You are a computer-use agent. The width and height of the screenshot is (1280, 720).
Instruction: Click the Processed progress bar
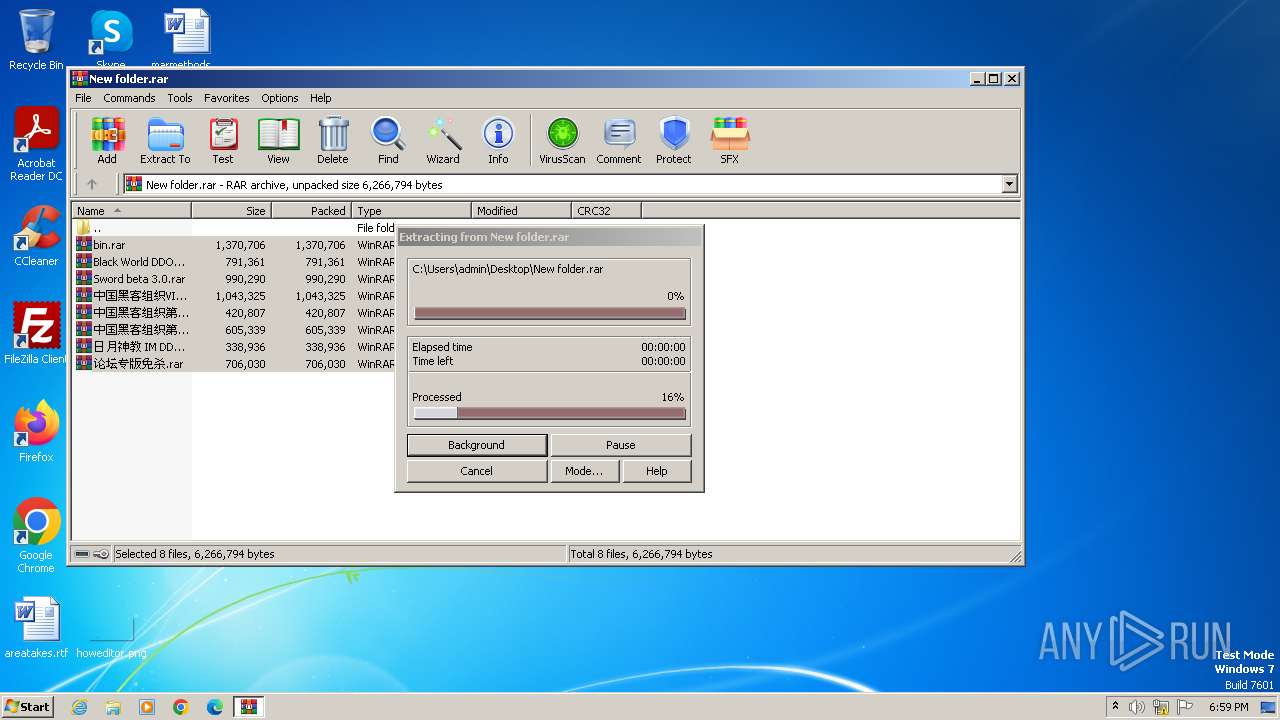(x=550, y=413)
